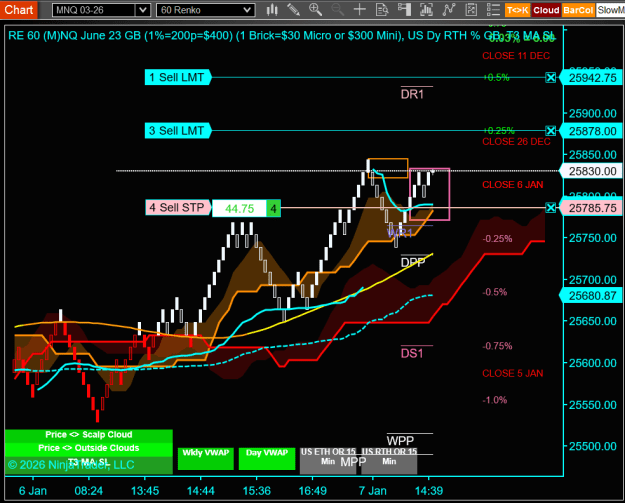This screenshot has height=503, width=625.
Task: Open the data box icon
Action: (382, 10)
